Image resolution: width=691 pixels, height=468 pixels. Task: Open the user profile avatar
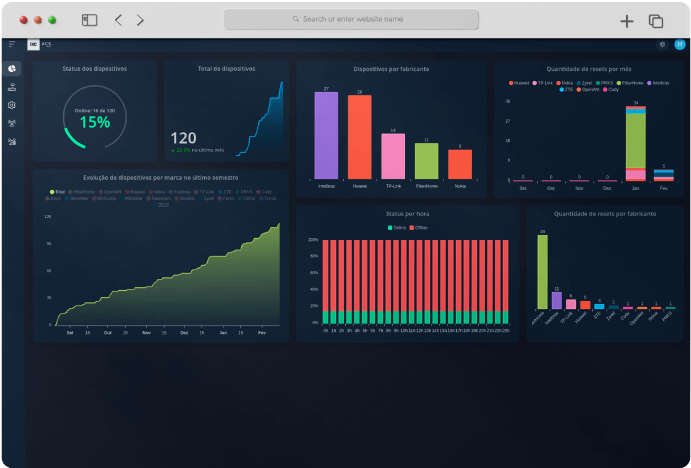tap(680, 44)
